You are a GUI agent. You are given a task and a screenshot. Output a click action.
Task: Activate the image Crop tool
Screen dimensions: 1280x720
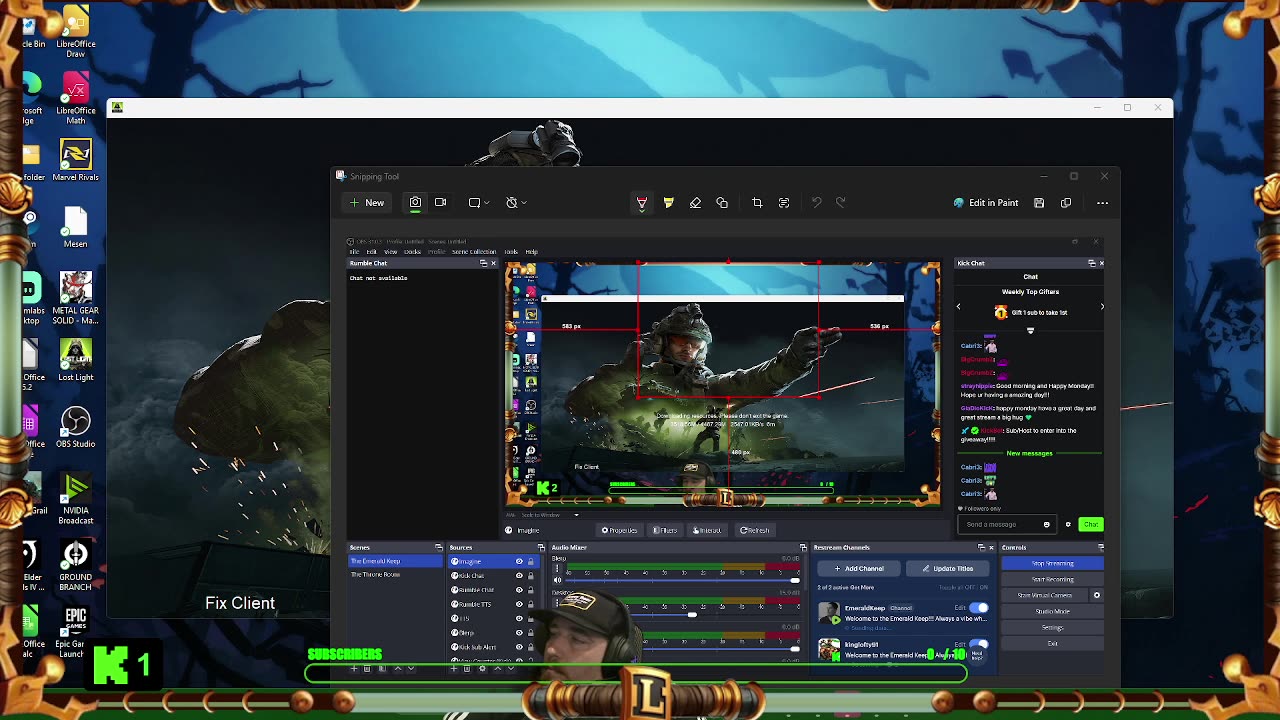point(757,203)
